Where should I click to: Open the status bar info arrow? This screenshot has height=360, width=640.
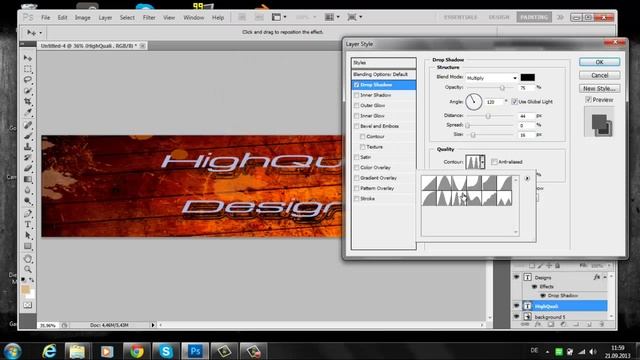[x=153, y=325]
